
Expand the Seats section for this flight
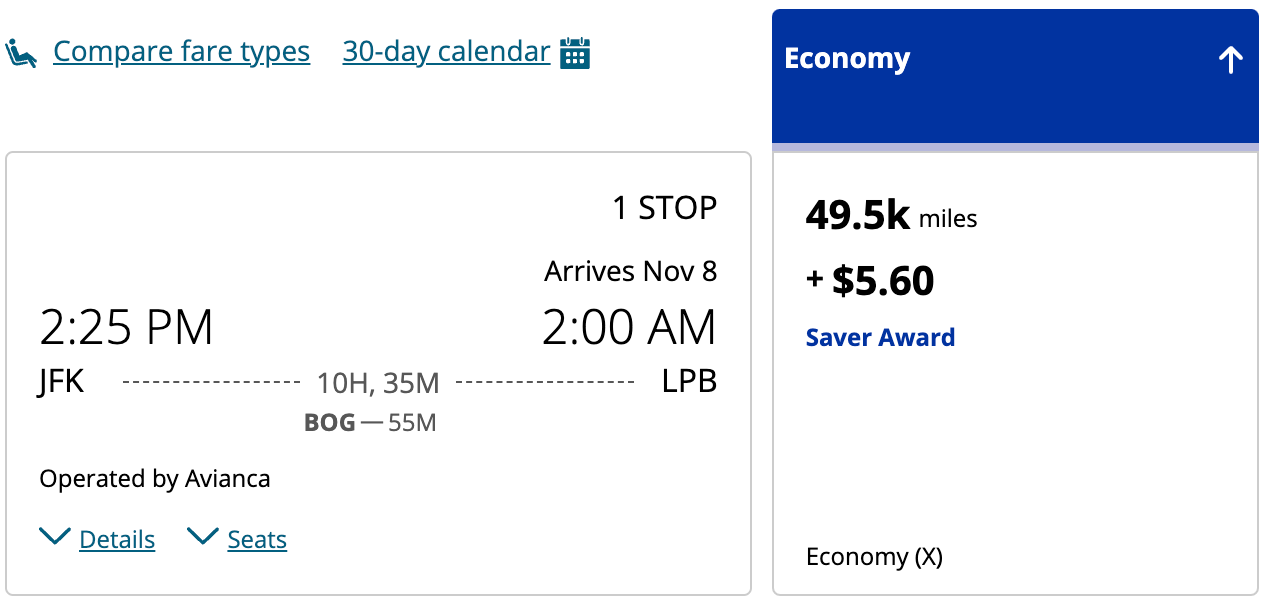coord(256,538)
